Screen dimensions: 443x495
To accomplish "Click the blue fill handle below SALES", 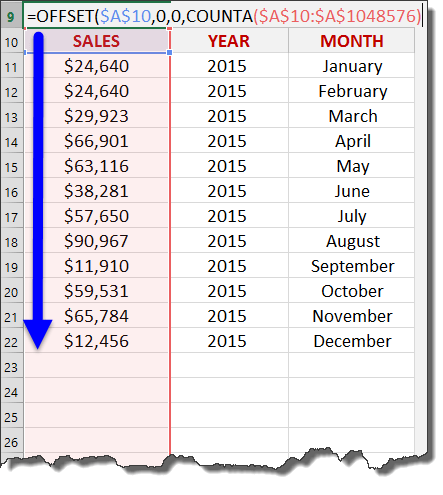I will [170, 53].
